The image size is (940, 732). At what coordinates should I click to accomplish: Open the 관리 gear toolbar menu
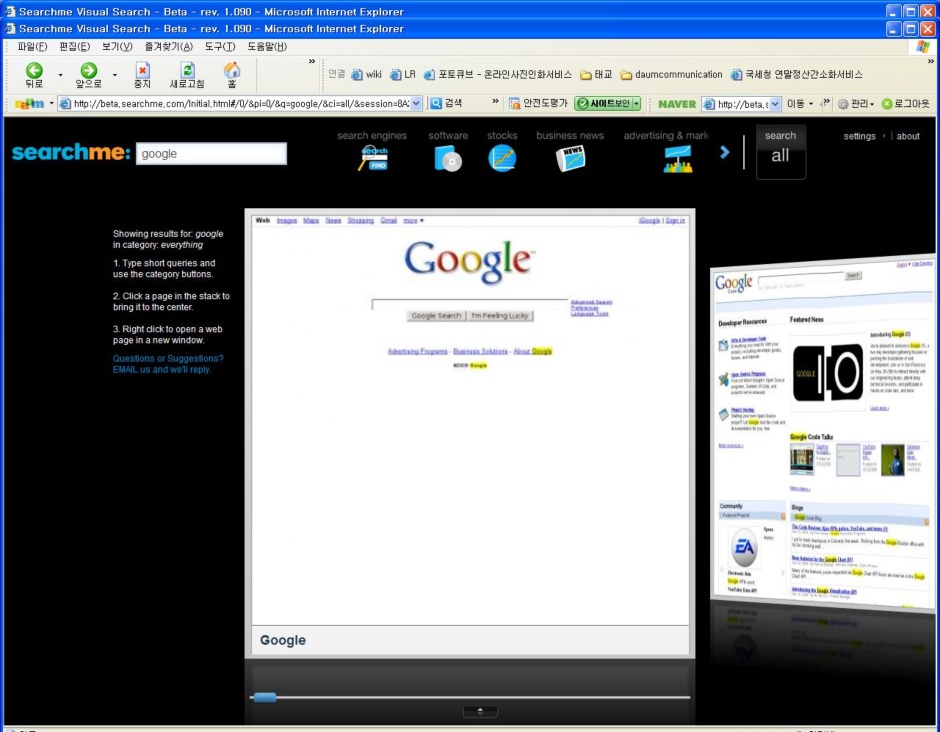[855, 104]
